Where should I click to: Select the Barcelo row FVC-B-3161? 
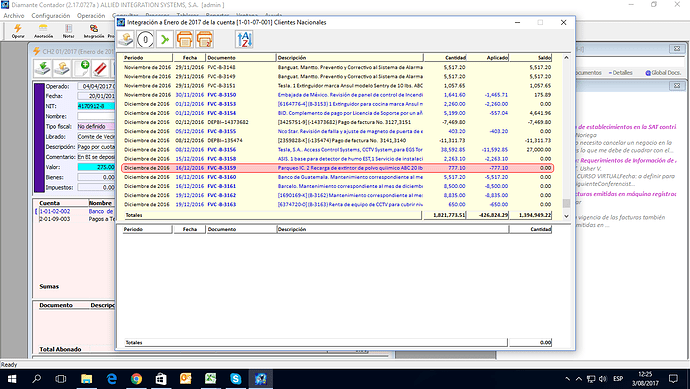coord(337,186)
